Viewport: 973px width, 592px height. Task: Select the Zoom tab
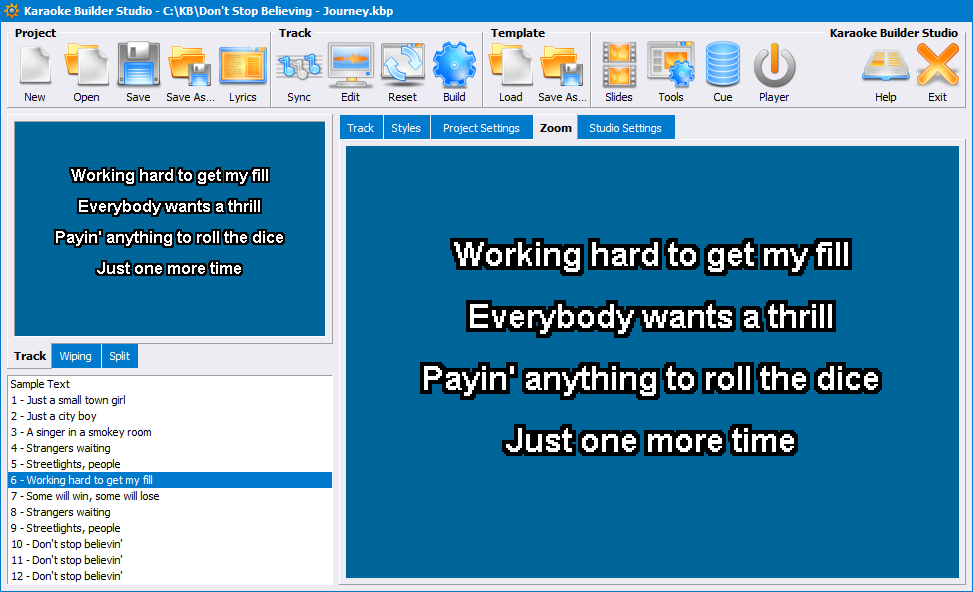(x=555, y=128)
